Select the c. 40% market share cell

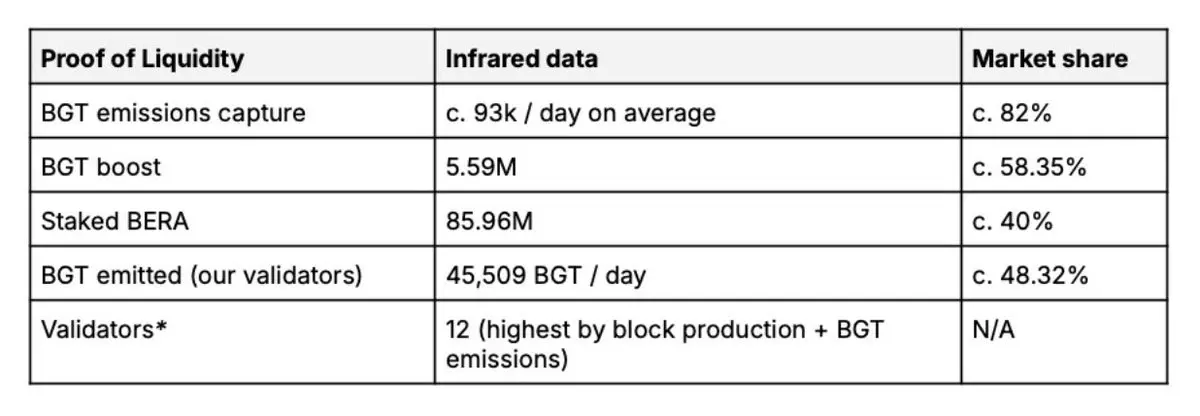tap(1064, 220)
